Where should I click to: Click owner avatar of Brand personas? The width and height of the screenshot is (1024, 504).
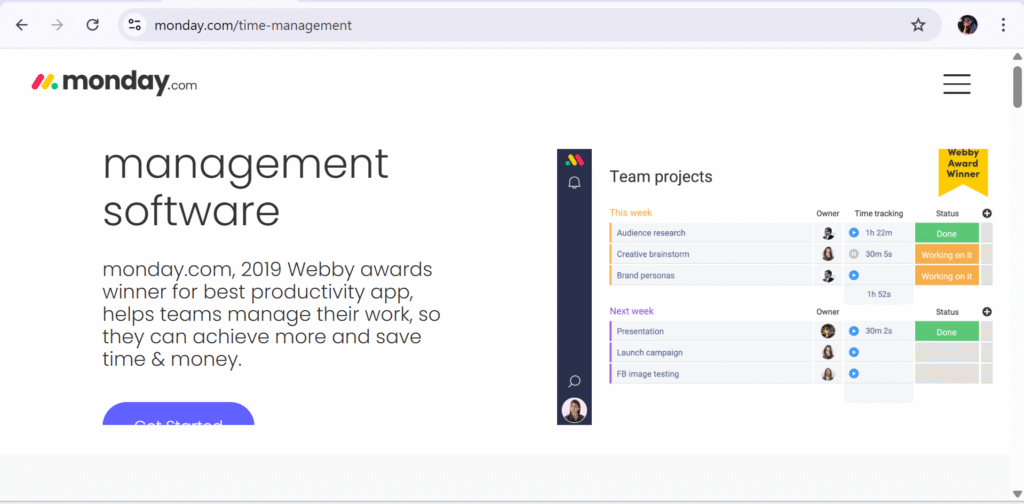click(x=827, y=276)
